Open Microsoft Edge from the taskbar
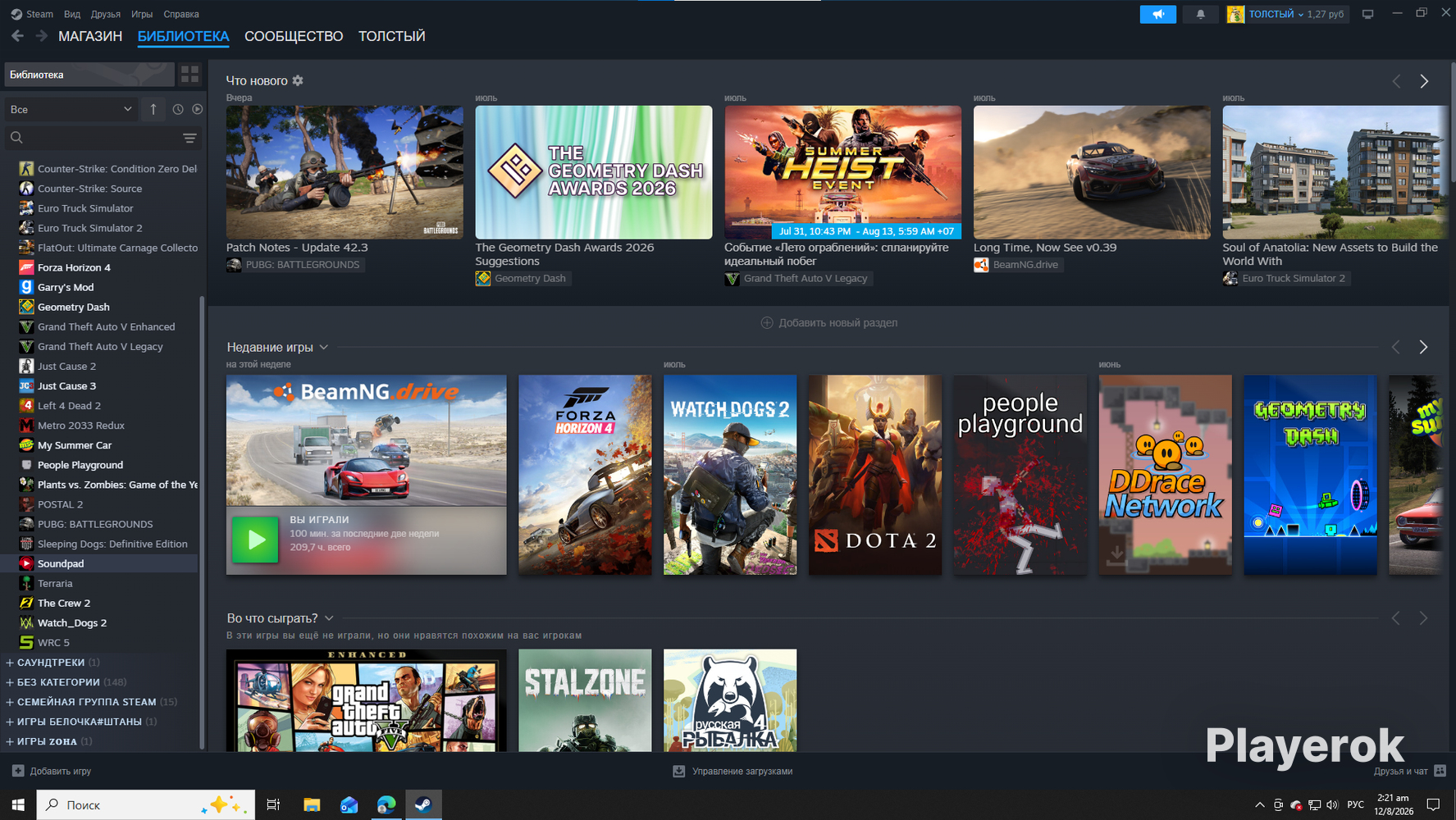 [x=386, y=805]
